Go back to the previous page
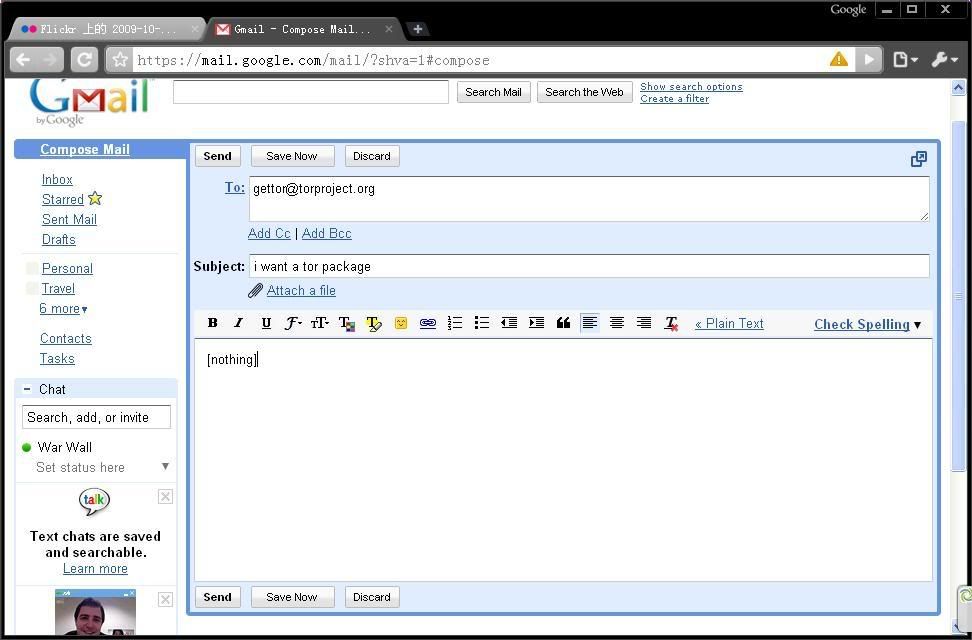 (23, 60)
